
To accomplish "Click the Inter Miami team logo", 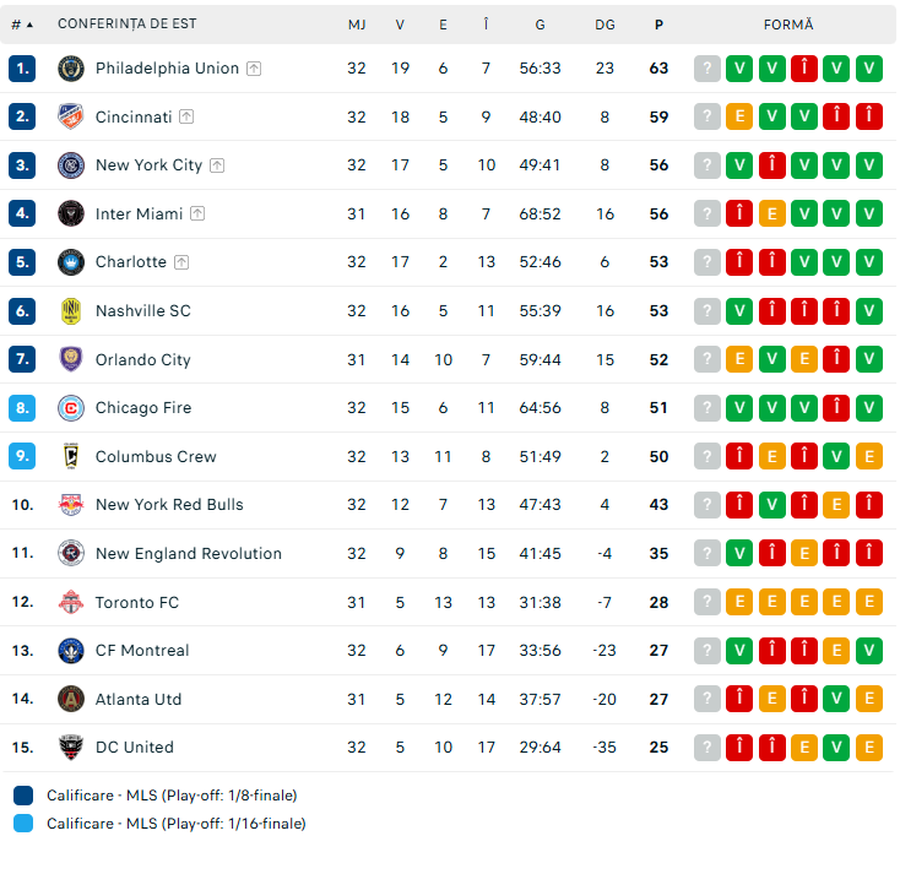I will point(71,213).
